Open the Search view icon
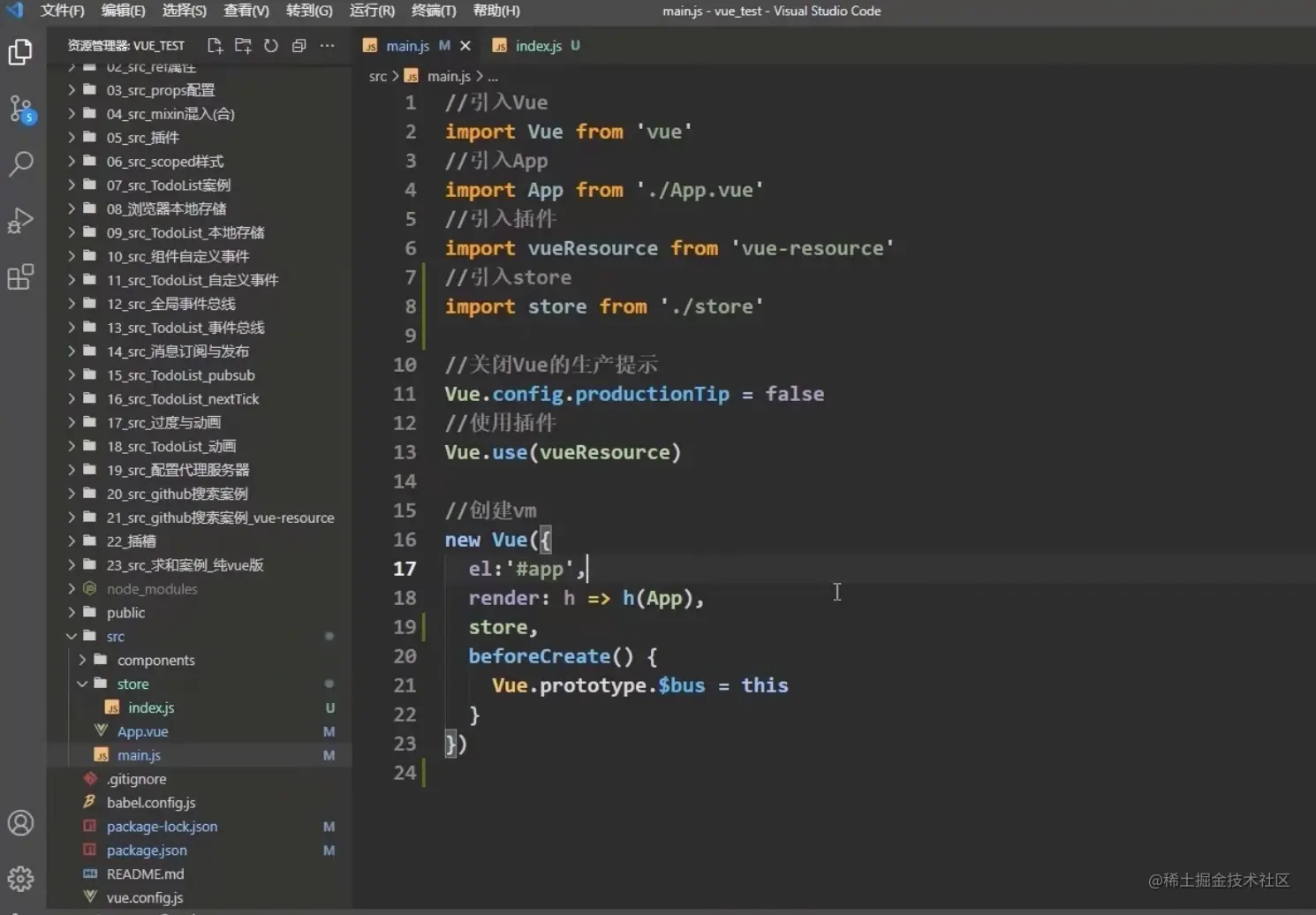 tap(20, 163)
